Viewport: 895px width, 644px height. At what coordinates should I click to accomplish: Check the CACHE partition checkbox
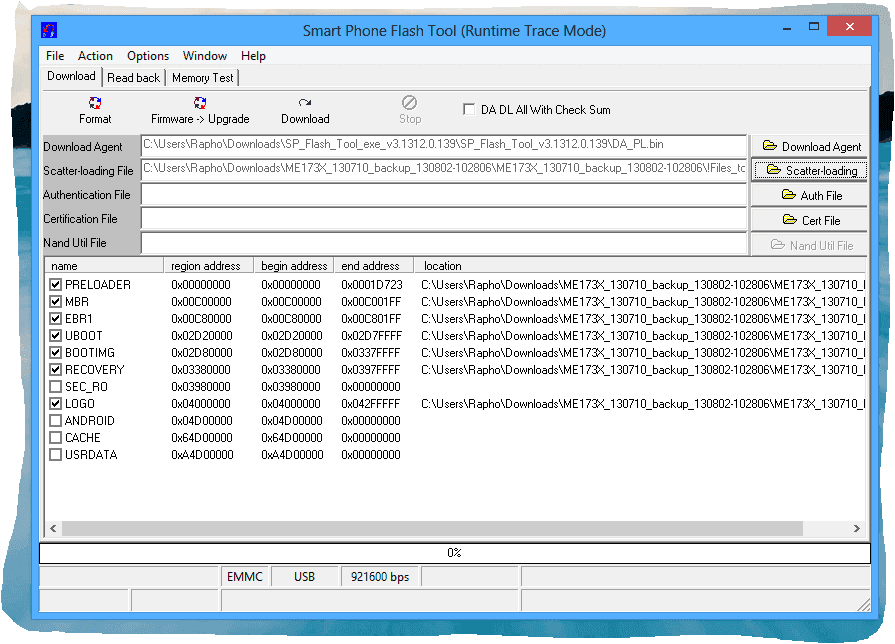click(55, 438)
